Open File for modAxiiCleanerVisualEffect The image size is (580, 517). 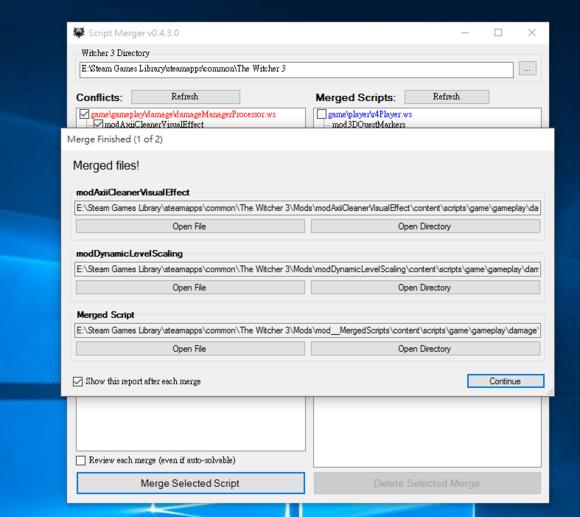[190, 226]
